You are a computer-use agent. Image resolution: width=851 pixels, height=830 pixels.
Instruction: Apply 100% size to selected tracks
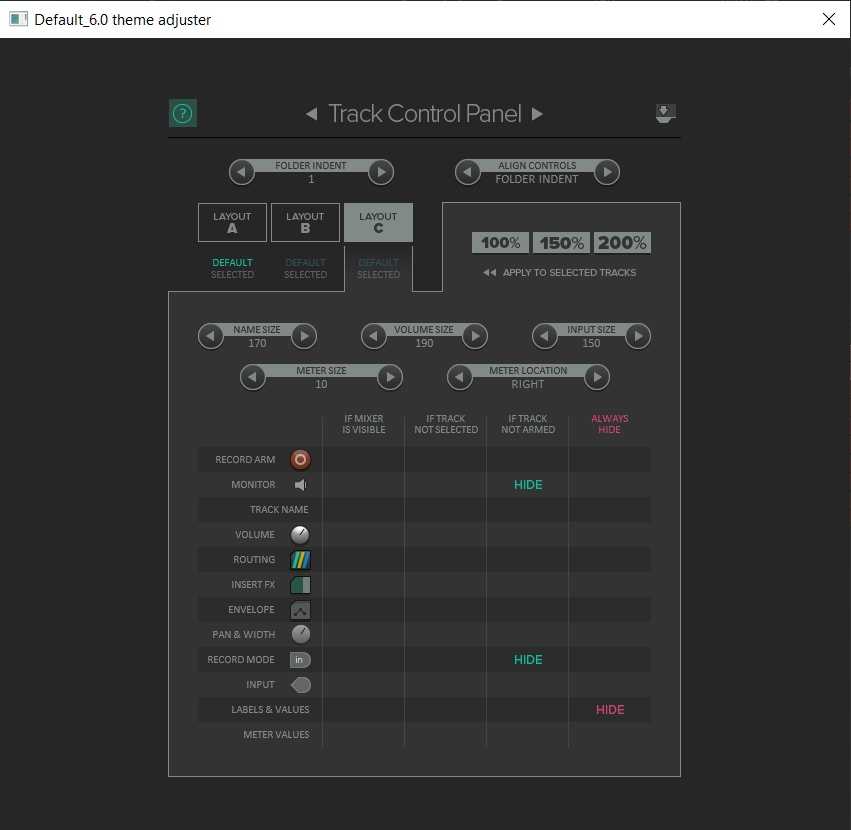500,243
